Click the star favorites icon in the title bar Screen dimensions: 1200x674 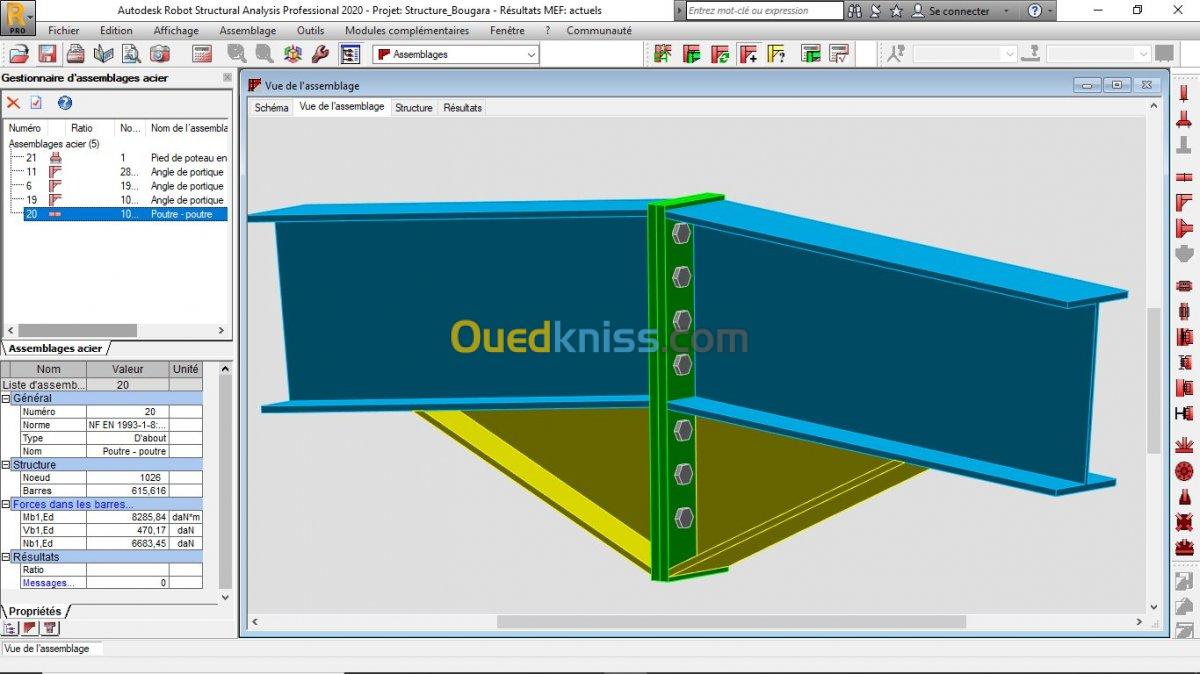click(x=896, y=11)
